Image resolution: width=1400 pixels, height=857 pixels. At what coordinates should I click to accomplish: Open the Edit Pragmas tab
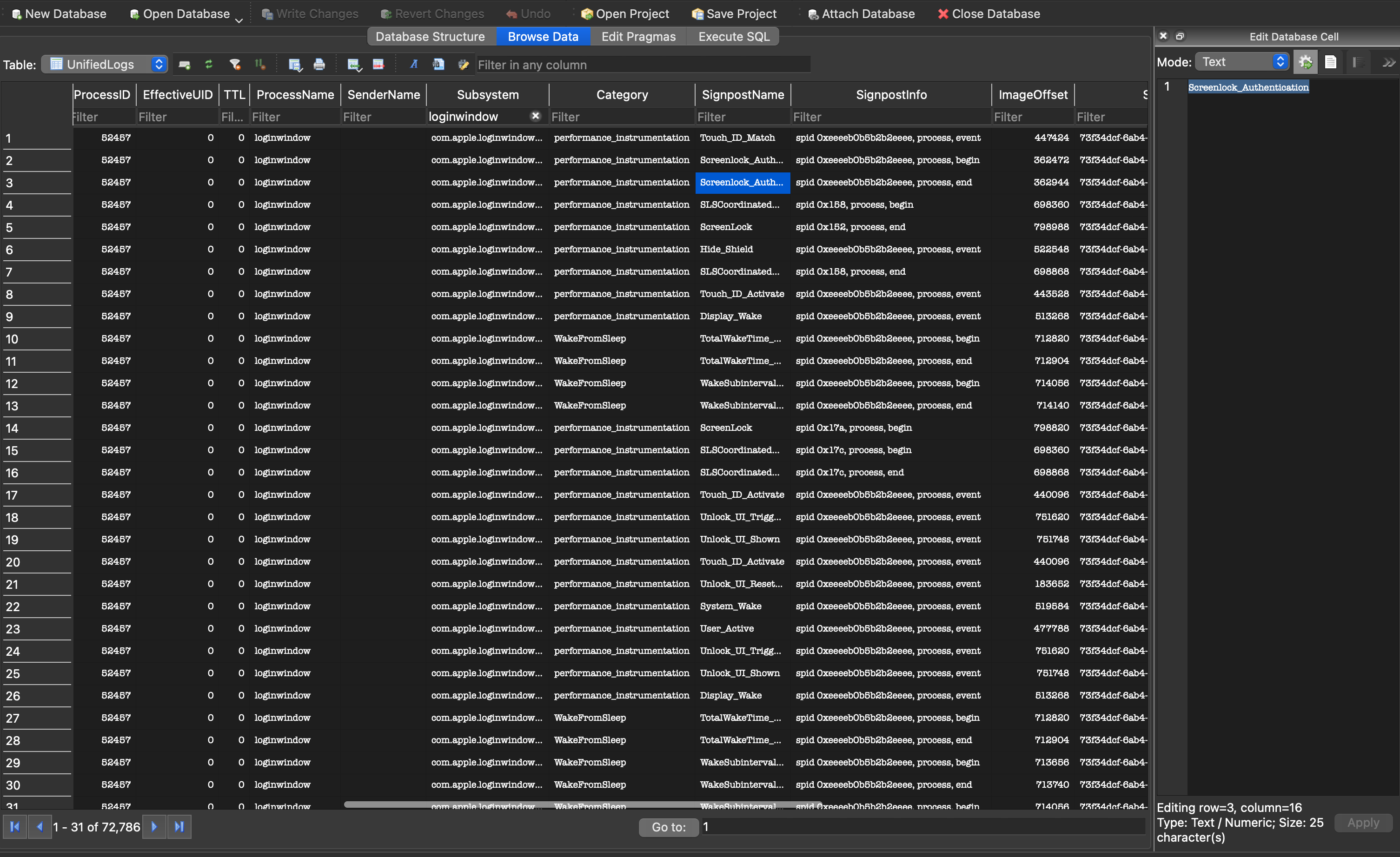[638, 37]
